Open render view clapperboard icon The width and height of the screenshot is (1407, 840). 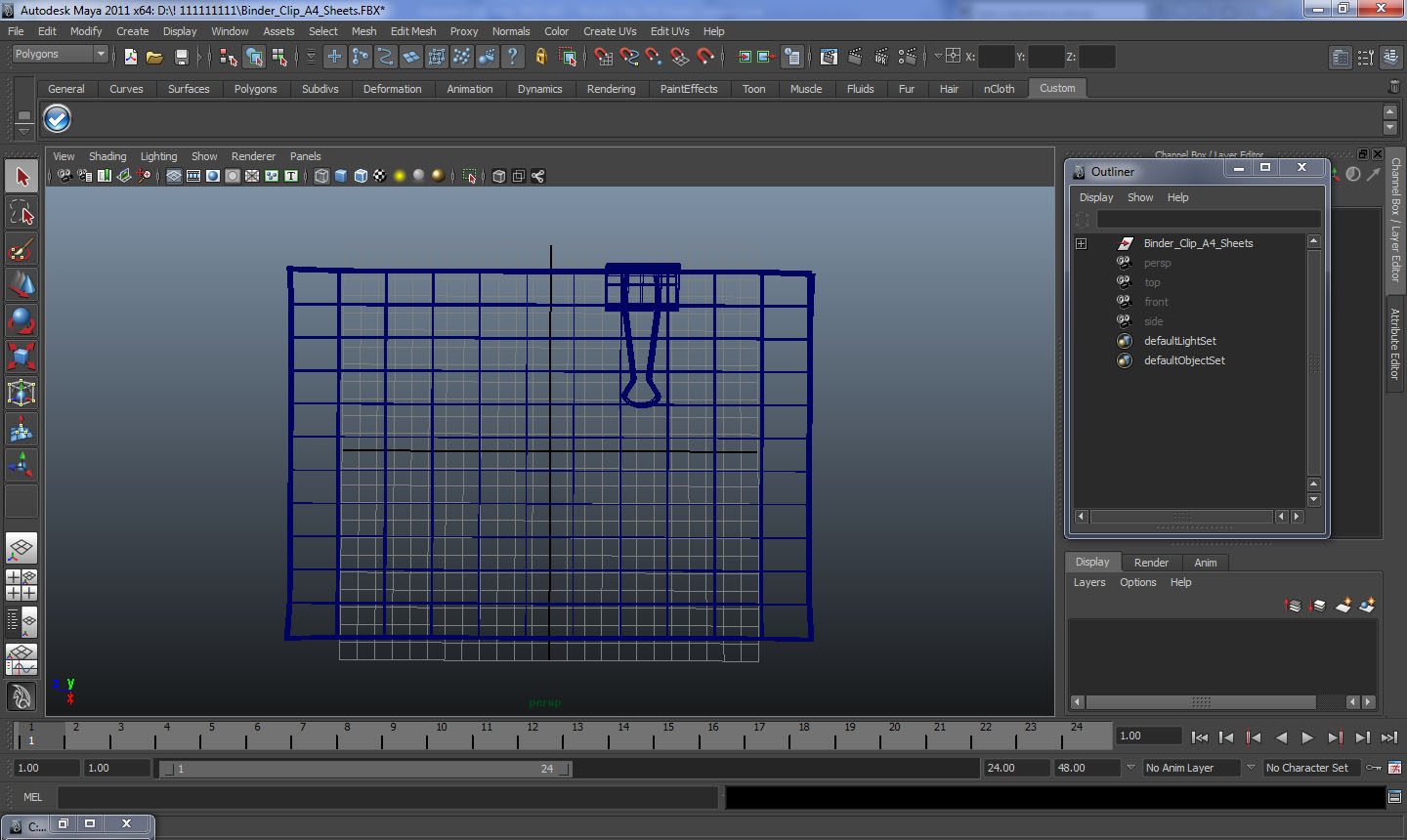(x=829, y=57)
